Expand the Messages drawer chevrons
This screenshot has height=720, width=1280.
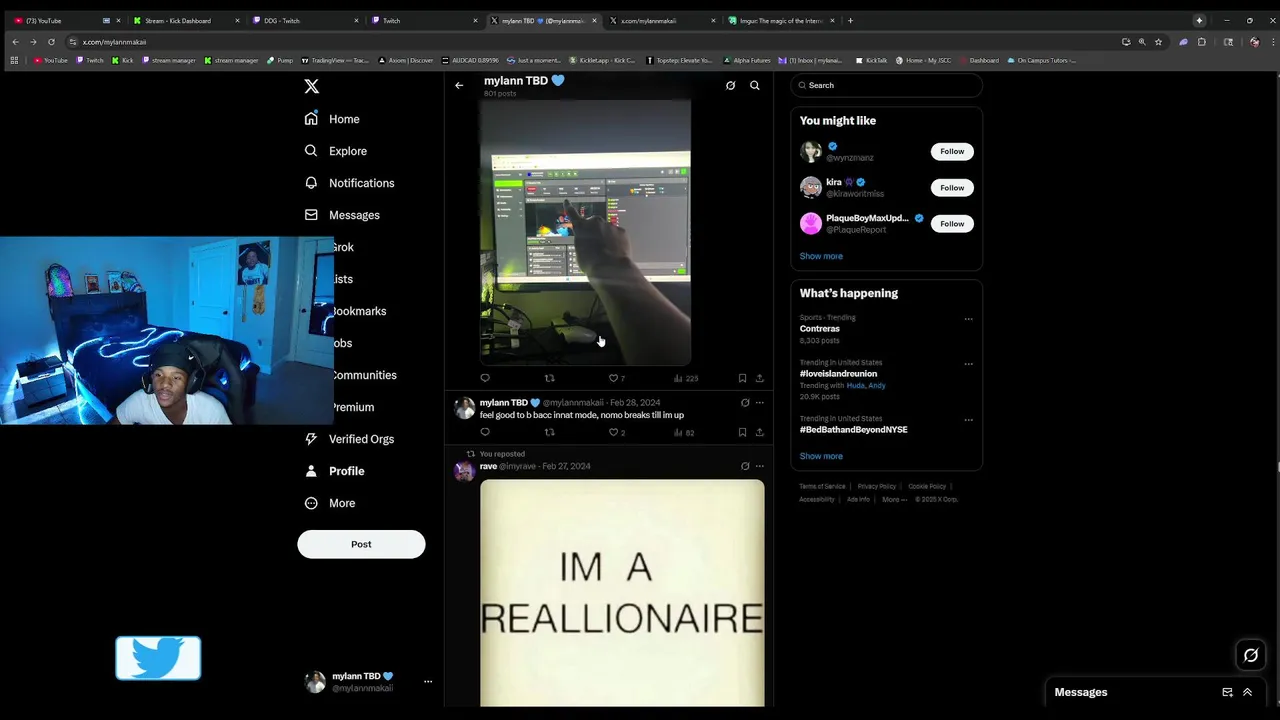(x=1247, y=692)
